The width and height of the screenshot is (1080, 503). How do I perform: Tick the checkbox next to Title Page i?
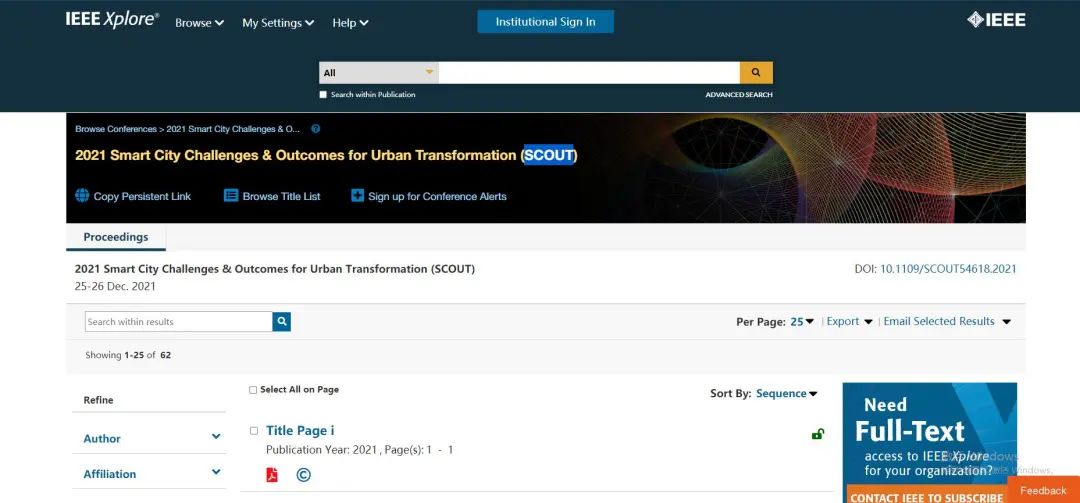coord(253,431)
